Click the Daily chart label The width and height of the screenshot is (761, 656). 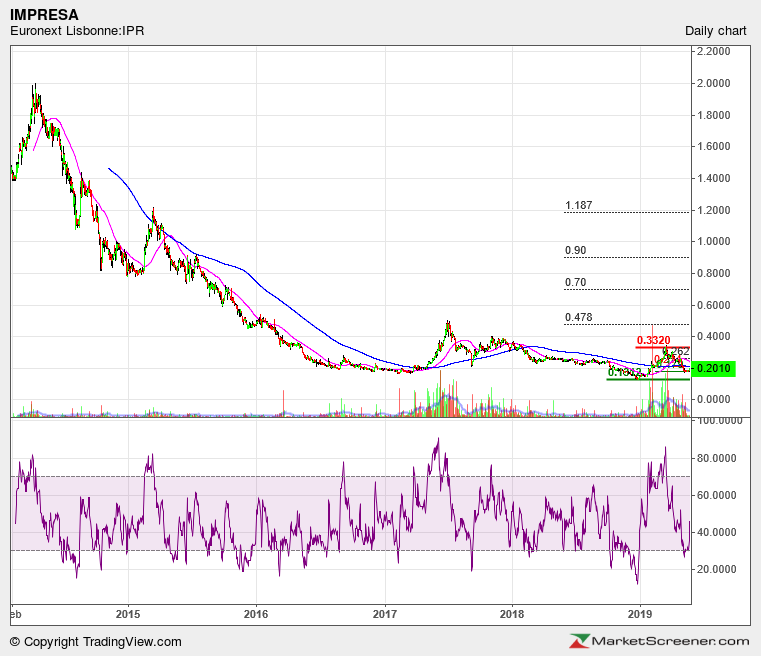click(x=715, y=31)
